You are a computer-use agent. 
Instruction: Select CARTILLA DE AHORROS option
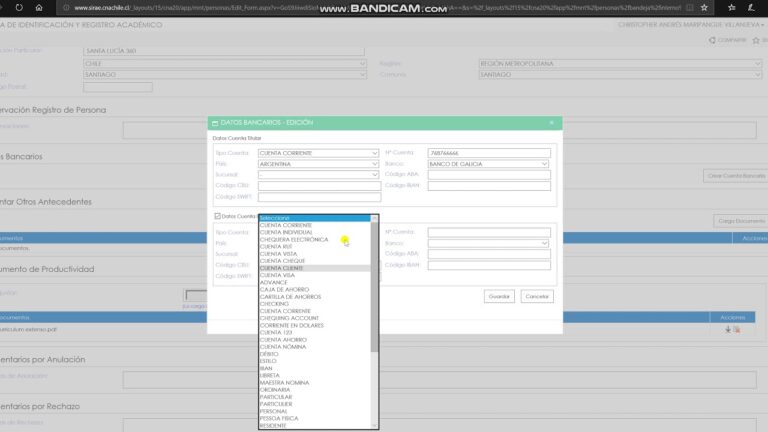coord(314,297)
